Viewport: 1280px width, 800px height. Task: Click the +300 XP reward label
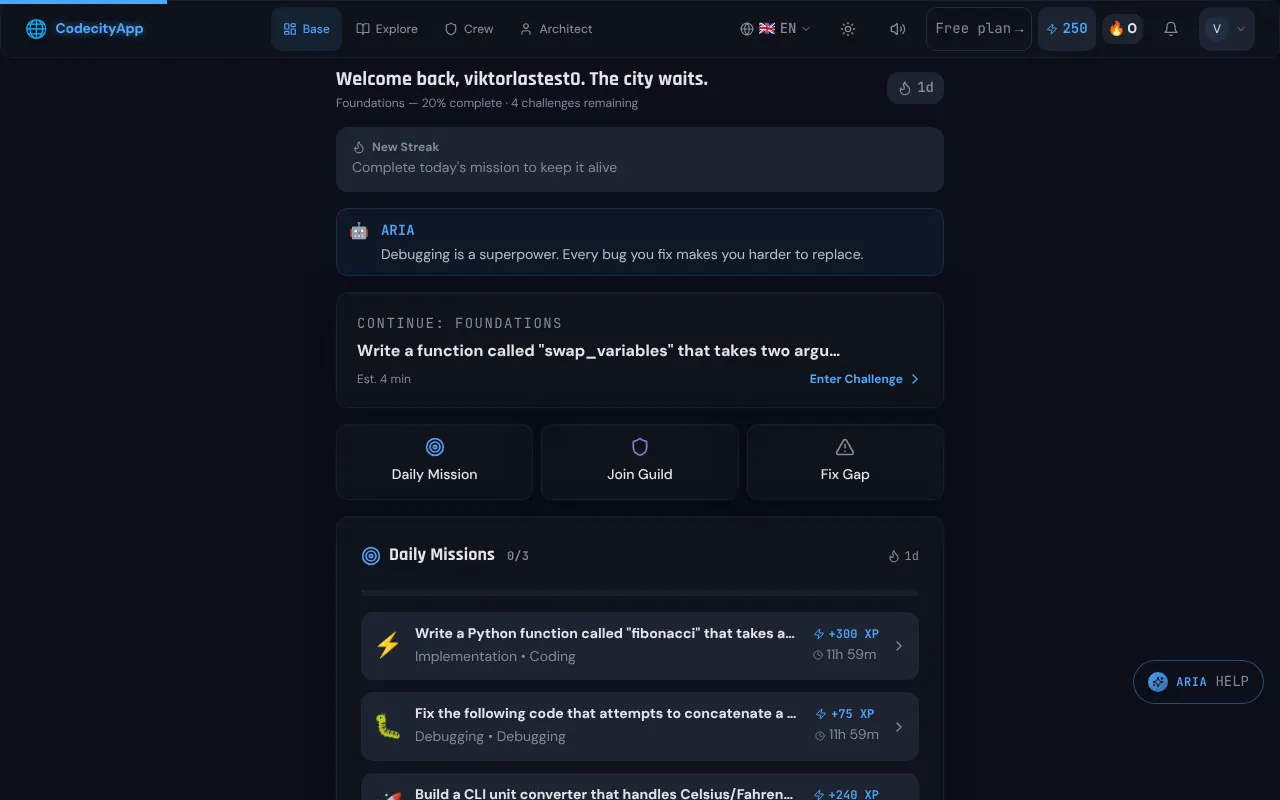coord(846,634)
